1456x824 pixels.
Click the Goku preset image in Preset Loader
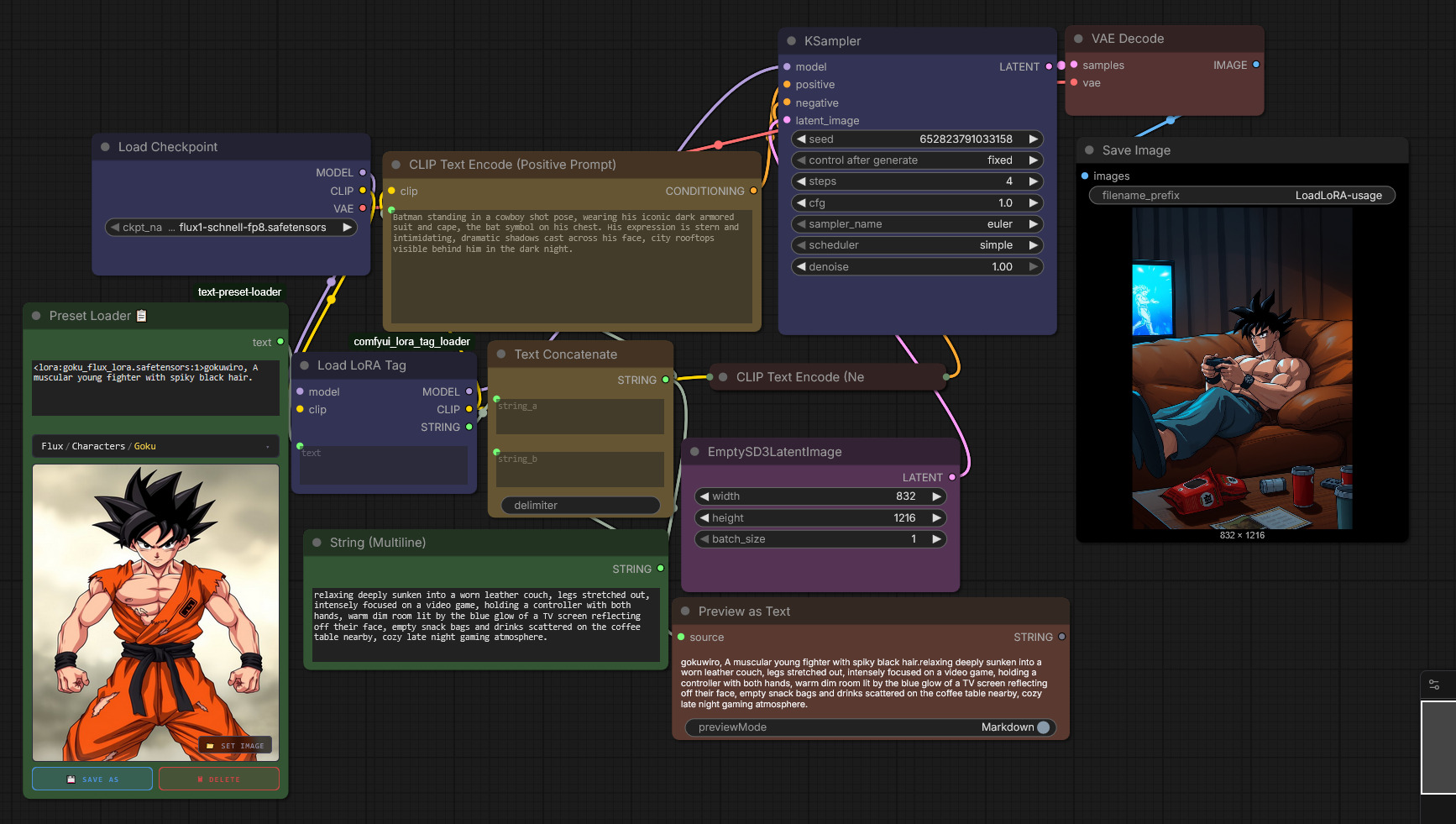(x=155, y=613)
